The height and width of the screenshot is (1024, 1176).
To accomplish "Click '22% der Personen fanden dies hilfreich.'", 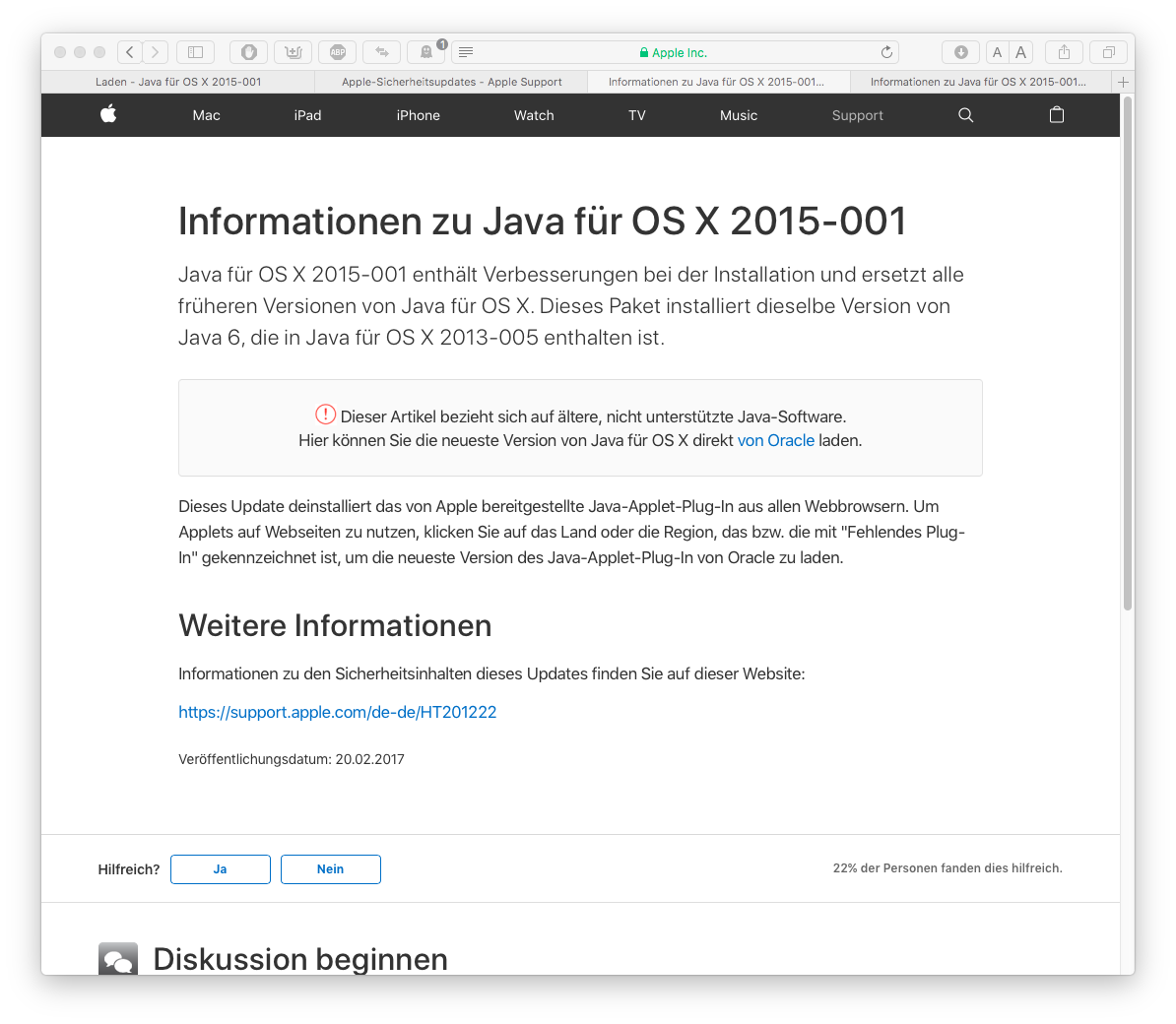I will tap(947, 868).
